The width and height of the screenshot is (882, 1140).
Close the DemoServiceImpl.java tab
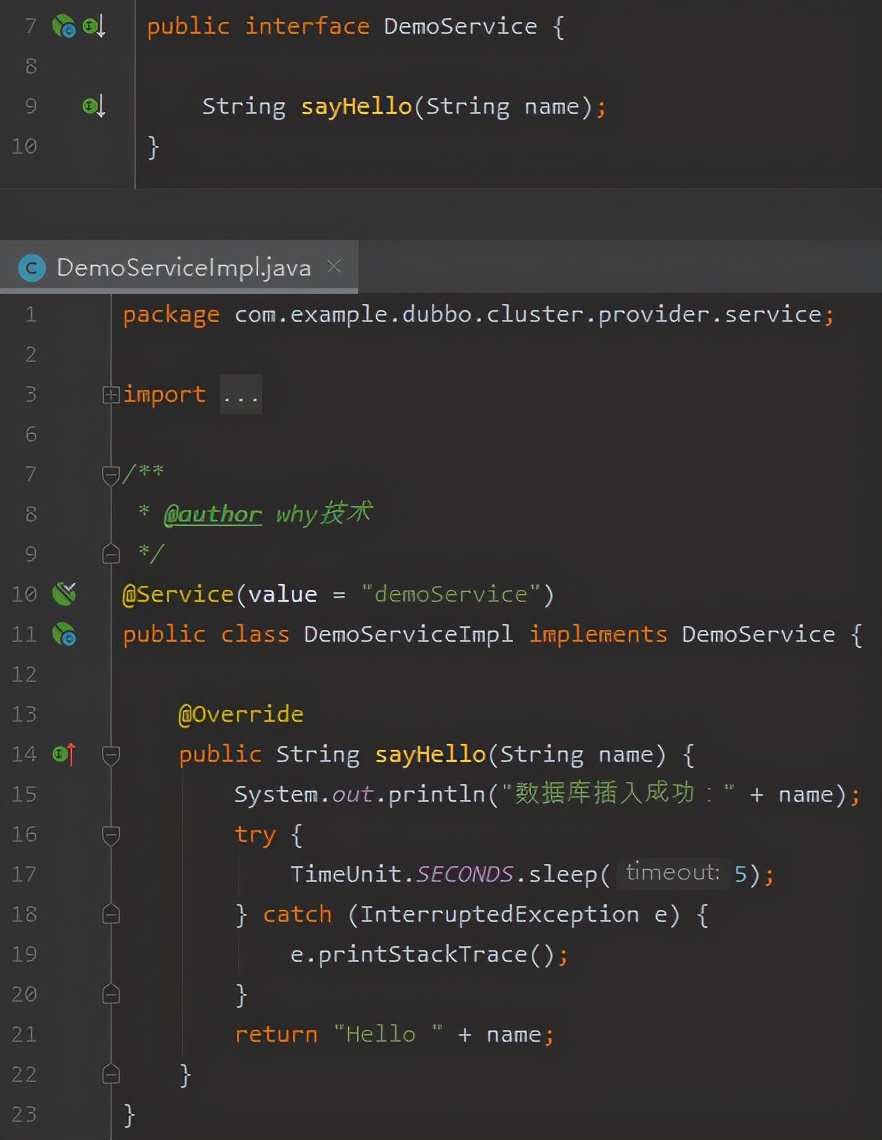tap(334, 266)
